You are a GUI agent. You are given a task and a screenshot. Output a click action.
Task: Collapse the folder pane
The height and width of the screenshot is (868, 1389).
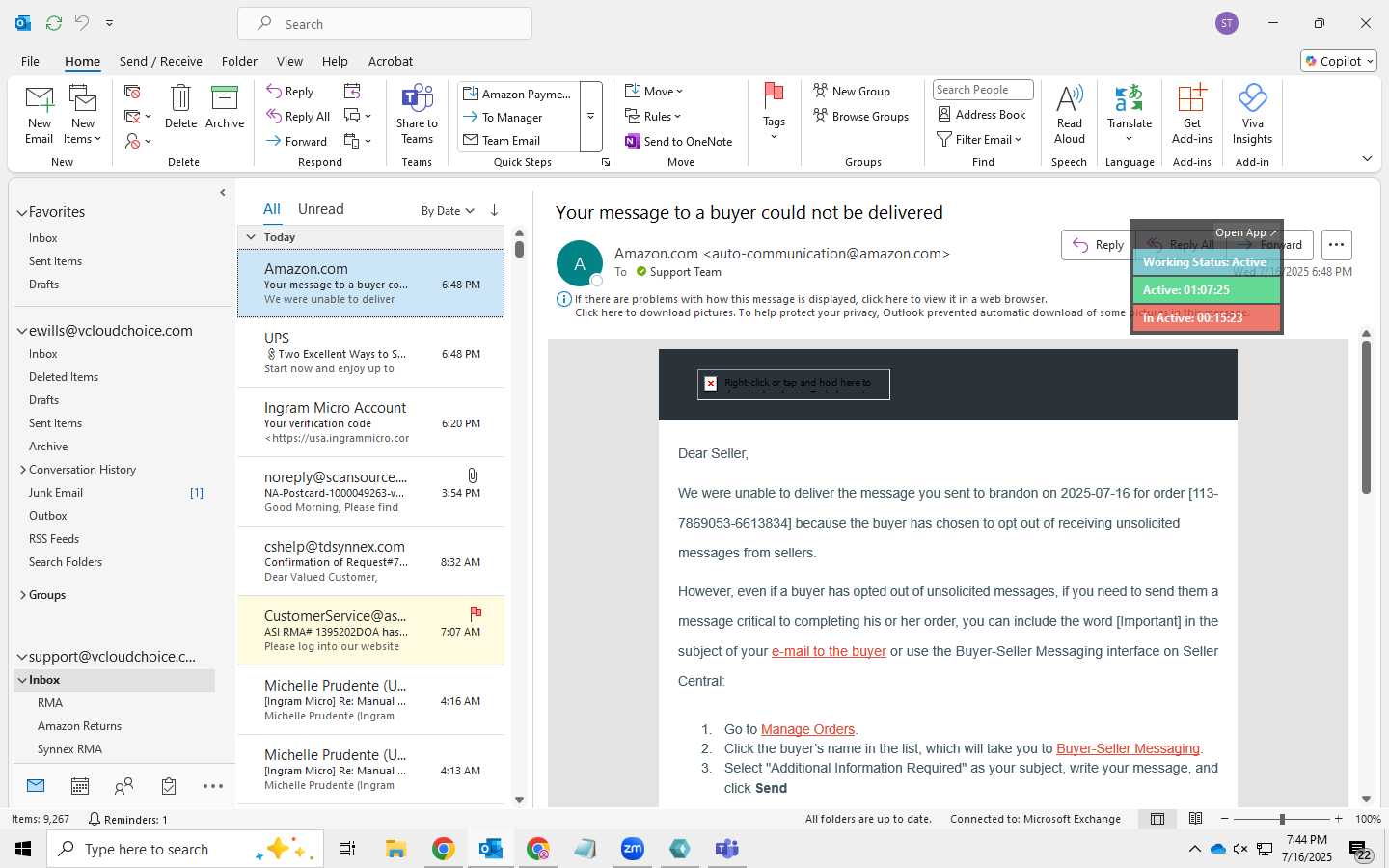click(x=223, y=192)
